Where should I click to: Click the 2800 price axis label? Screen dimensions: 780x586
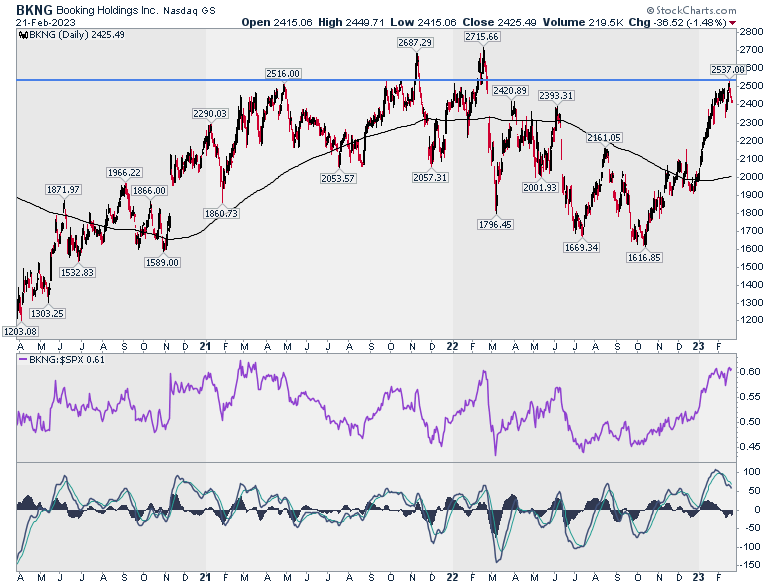pos(751,32)
